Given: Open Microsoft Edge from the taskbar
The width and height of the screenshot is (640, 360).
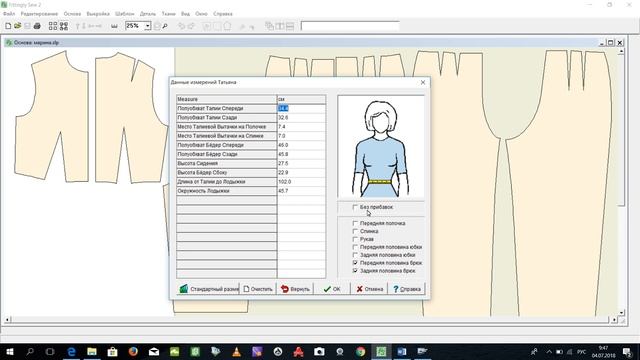Looking at the screenshot, I should (x=71, y=351).
